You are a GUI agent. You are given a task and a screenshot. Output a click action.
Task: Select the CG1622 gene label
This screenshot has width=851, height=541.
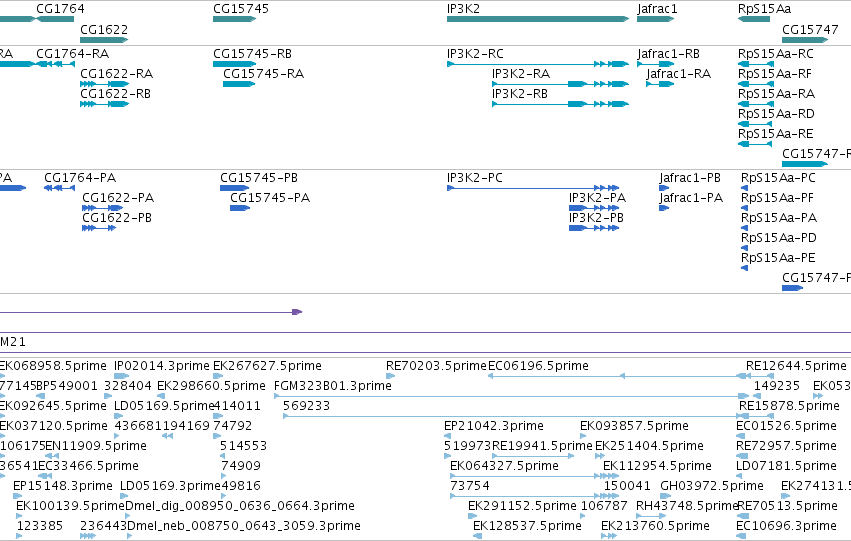(x=104, y=29)
